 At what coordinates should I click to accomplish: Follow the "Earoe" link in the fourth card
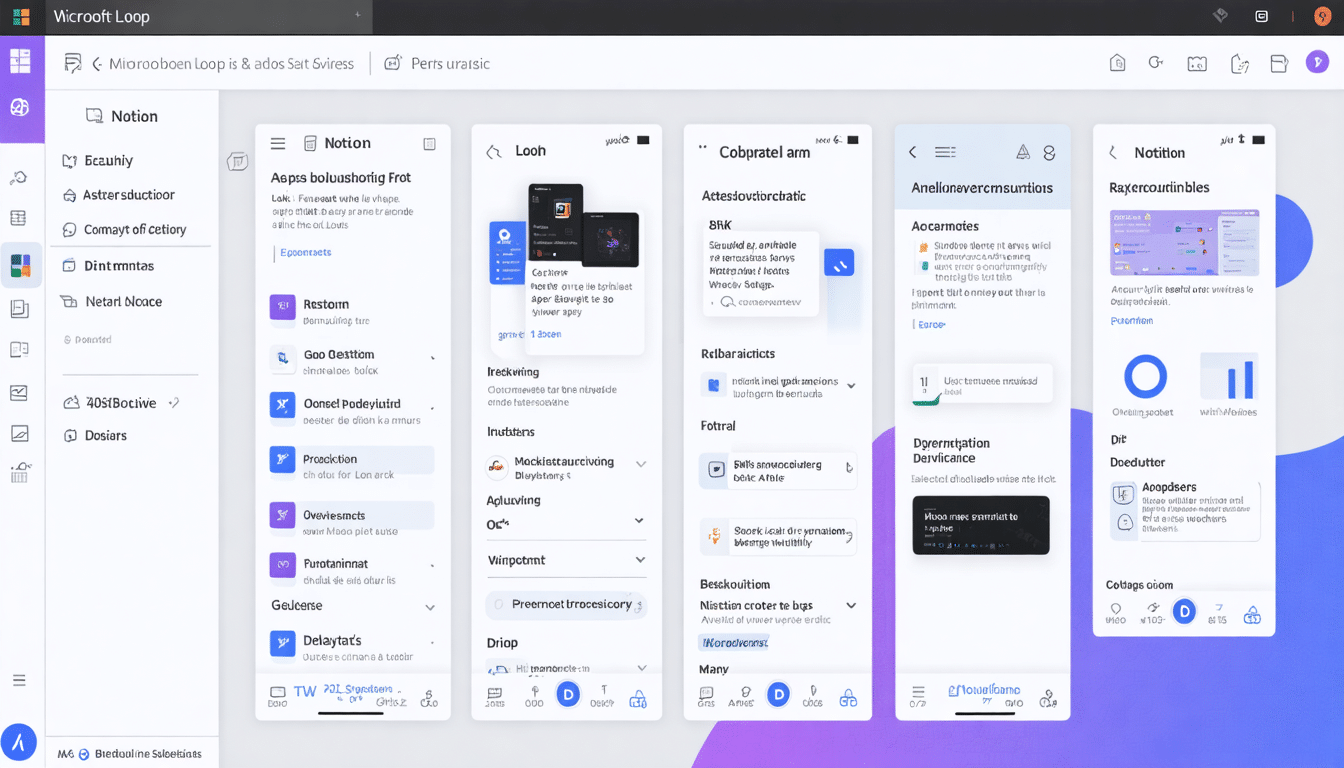[931, 325]
